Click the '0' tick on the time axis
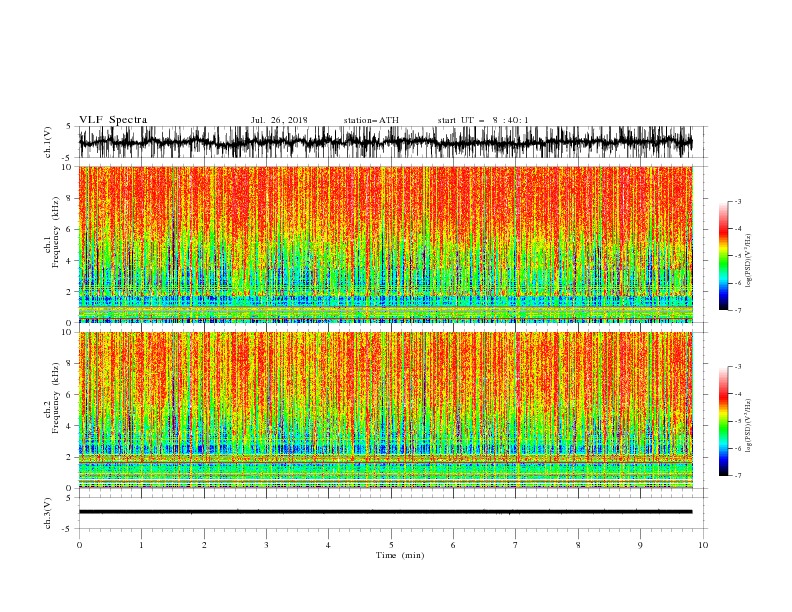 (79, 545)
